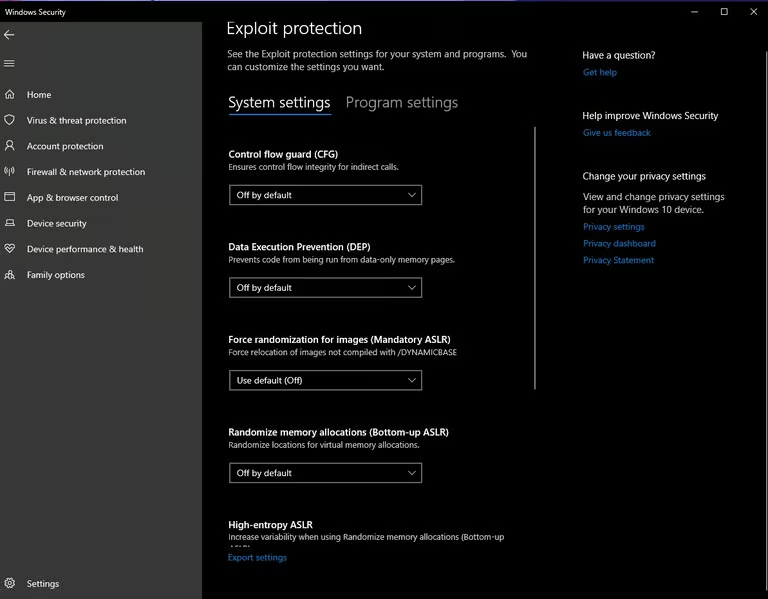Open the Account protection person icon

tap(10, 146)
